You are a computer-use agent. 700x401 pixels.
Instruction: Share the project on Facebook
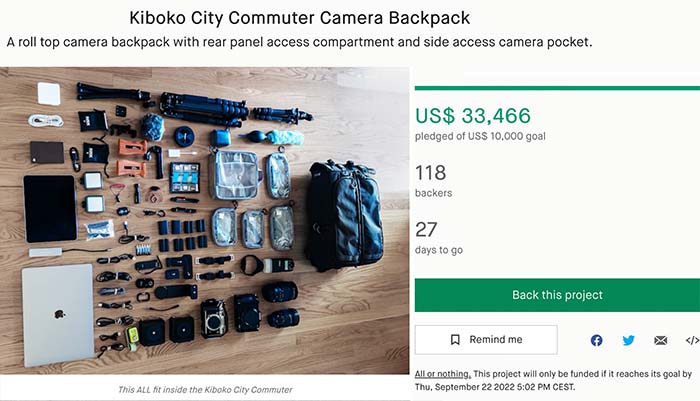click(x=596, y=340)
